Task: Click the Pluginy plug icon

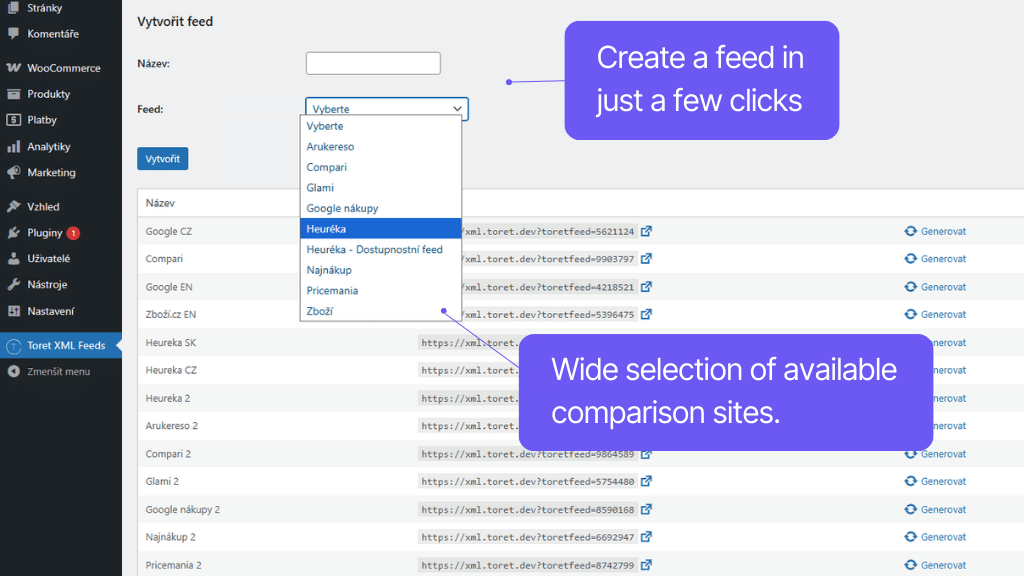Action: [14, 232]
